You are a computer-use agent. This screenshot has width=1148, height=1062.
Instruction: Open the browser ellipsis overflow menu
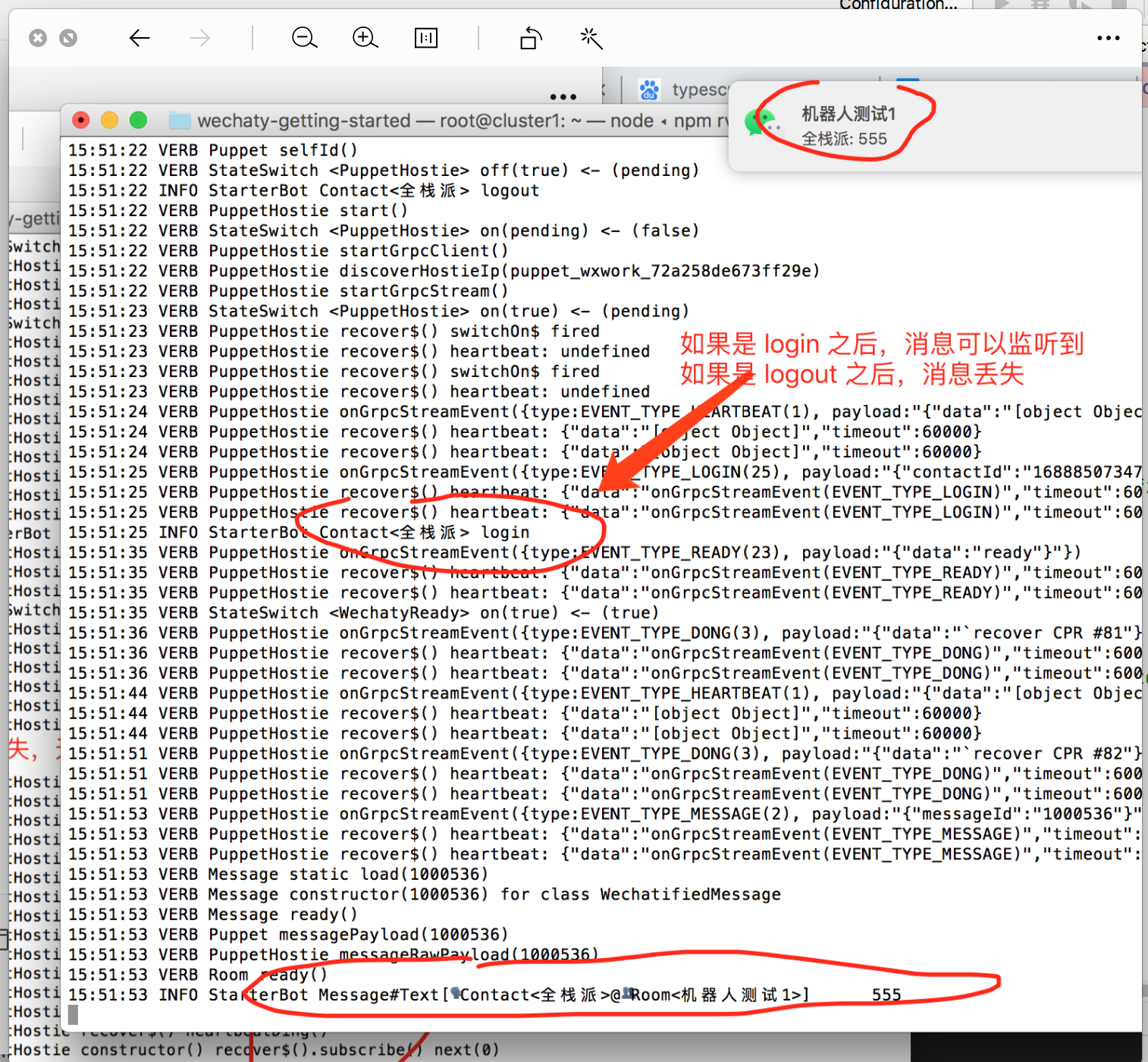tap(563, 96)
